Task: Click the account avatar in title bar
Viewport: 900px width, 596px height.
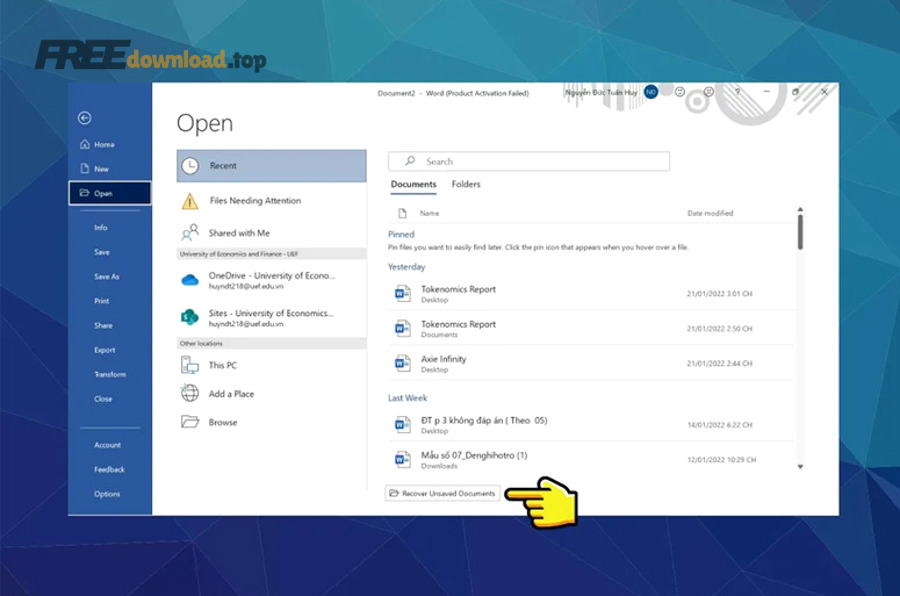Action: 651,92
